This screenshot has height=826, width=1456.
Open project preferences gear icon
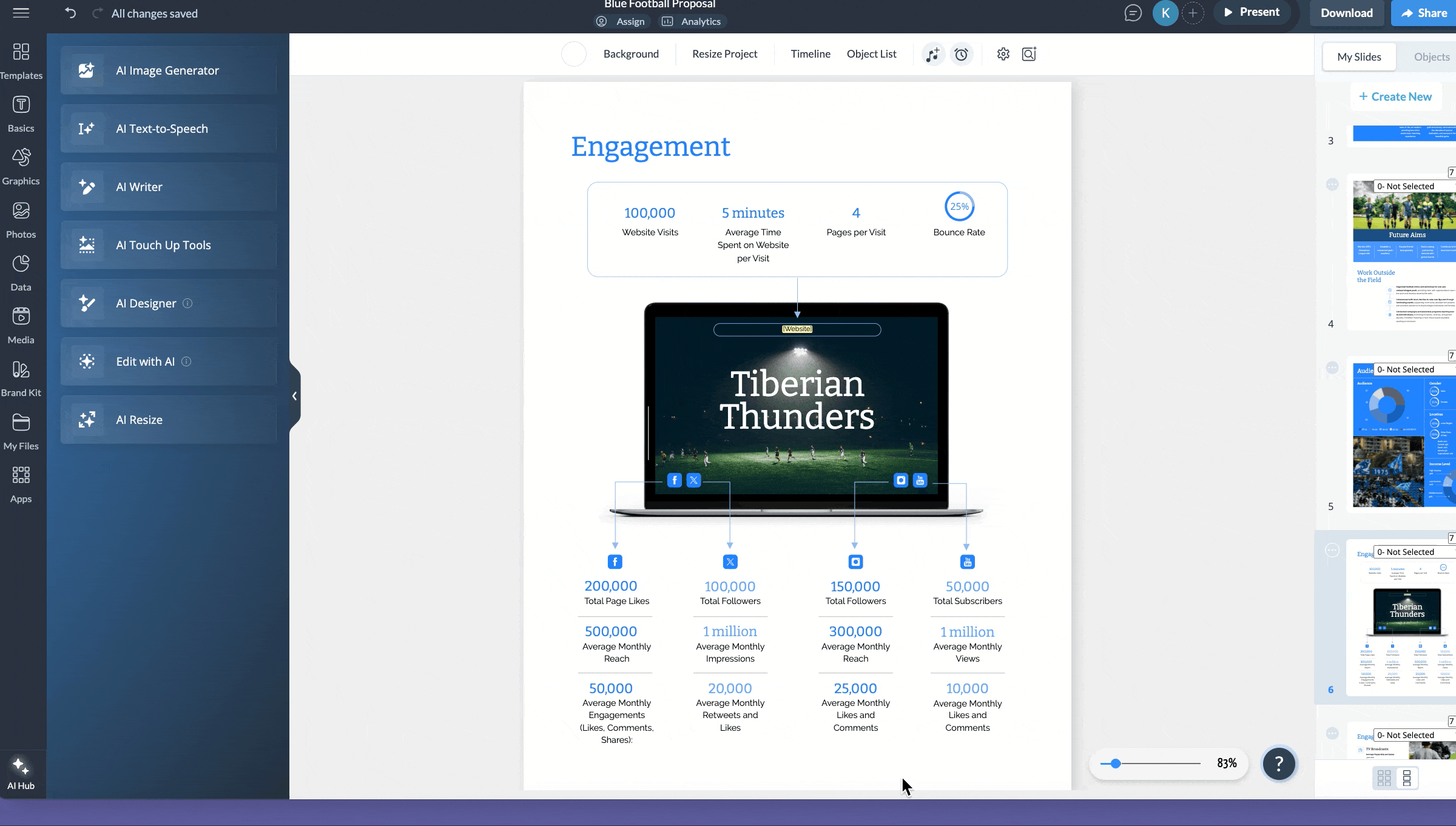(x=1003, y=54)
